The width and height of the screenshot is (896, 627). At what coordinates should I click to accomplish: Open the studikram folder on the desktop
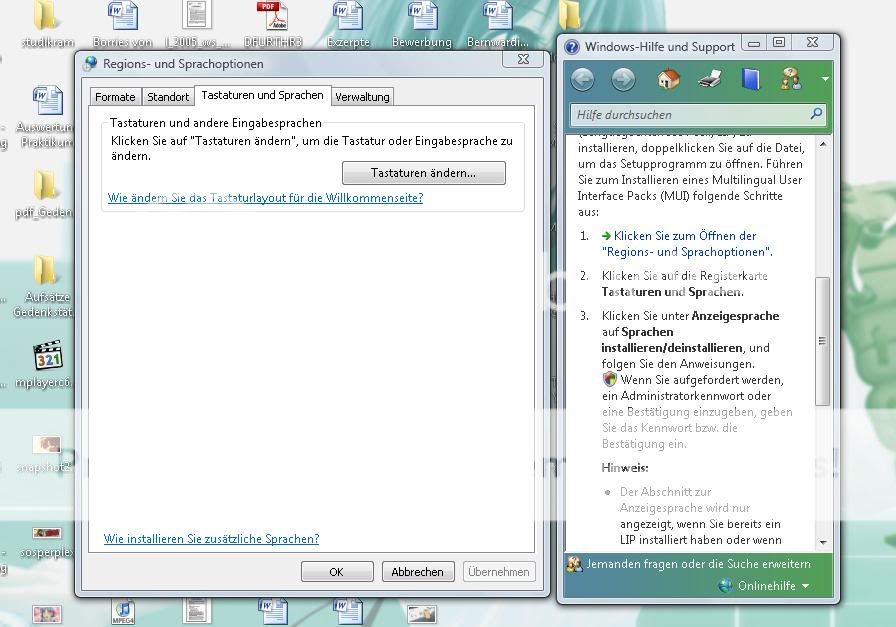47,24
